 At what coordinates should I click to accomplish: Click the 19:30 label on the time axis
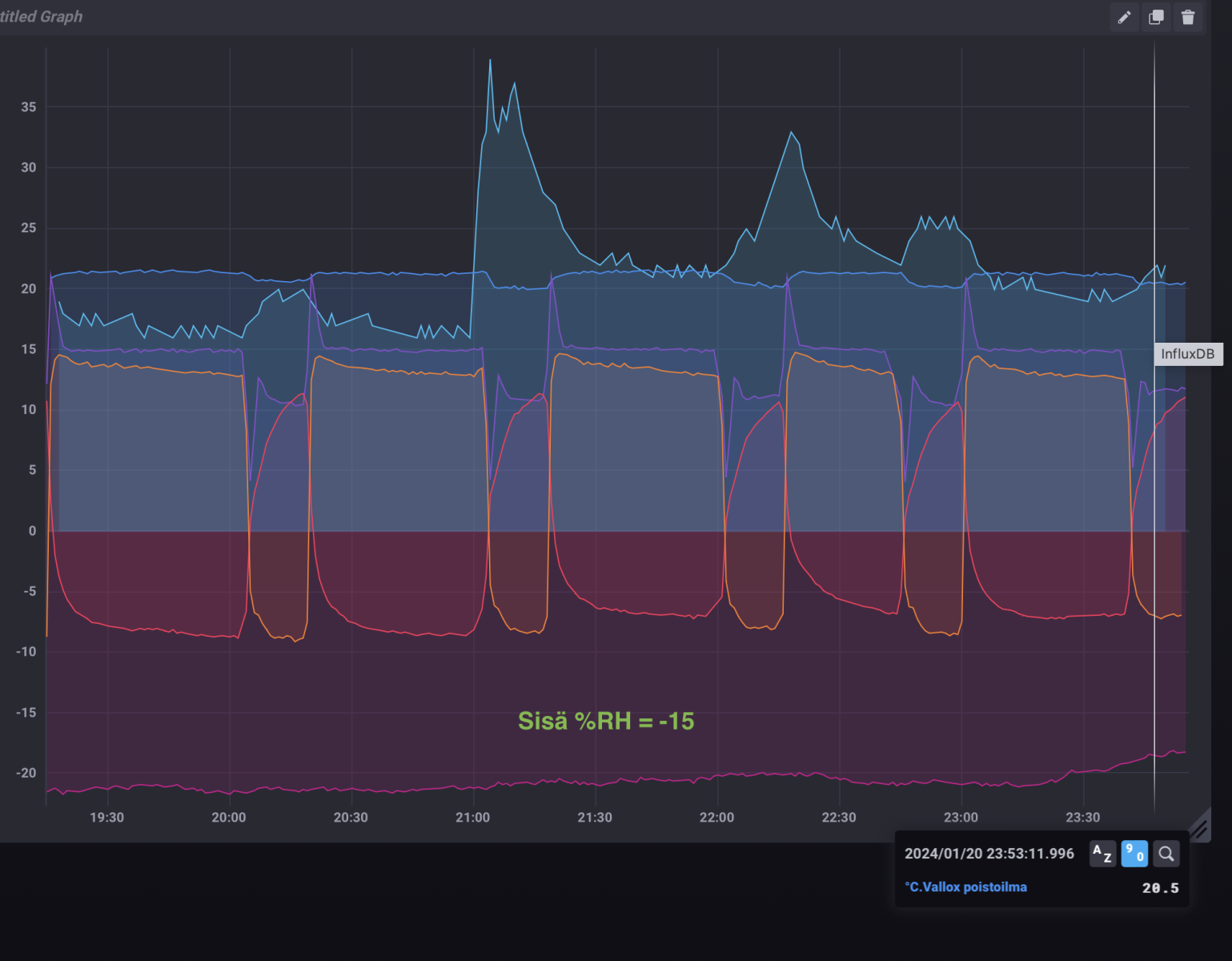pyautogui.click(x=106, y=818)
